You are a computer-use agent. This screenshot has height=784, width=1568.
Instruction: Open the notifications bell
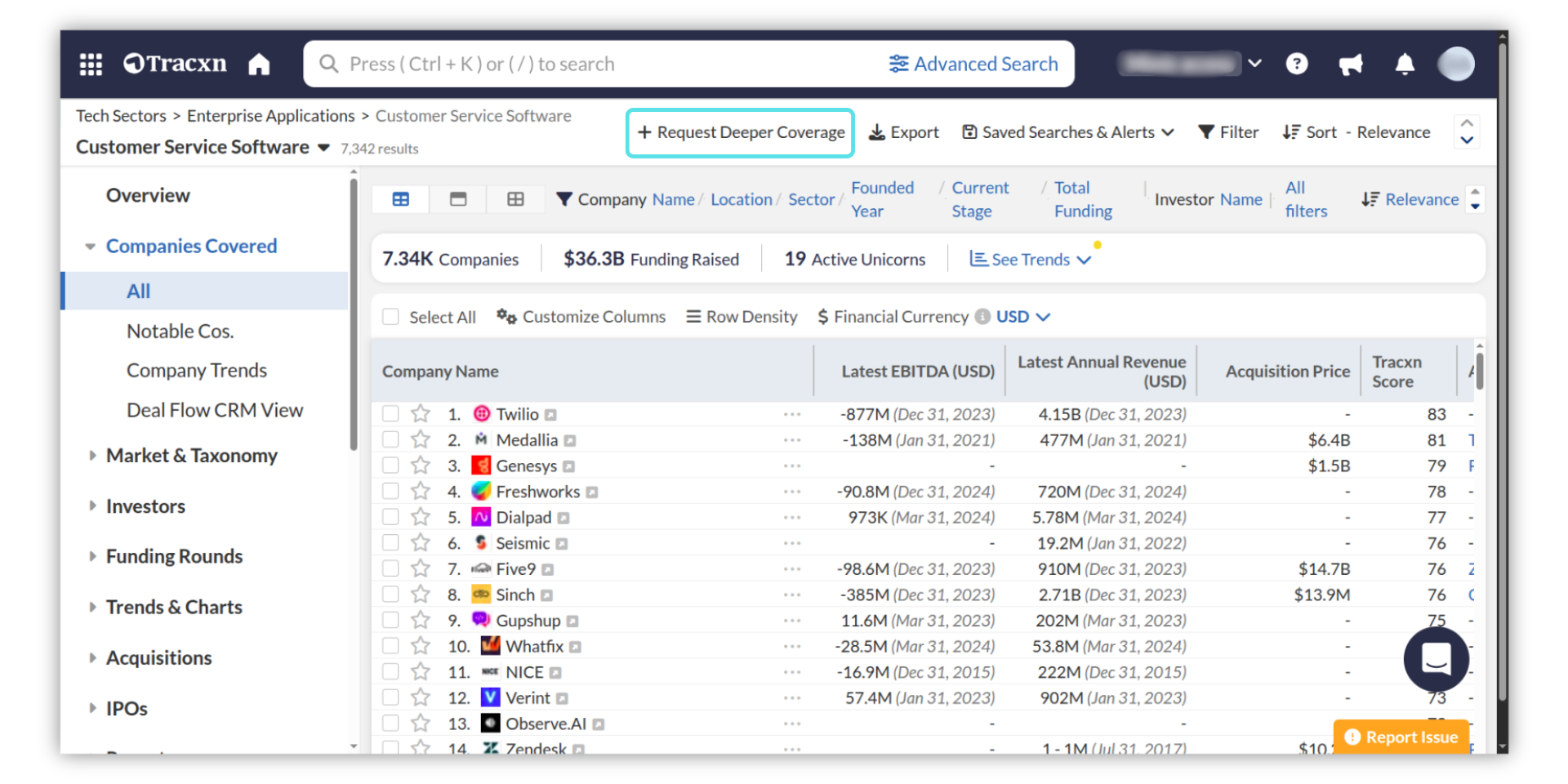pyautogui.click(x=1404, y=64)
